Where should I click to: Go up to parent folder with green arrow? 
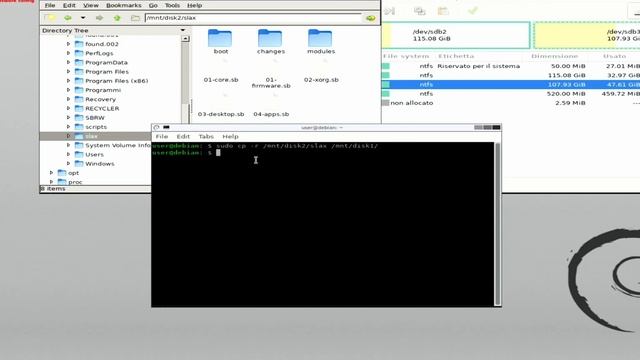click(118, 18)
